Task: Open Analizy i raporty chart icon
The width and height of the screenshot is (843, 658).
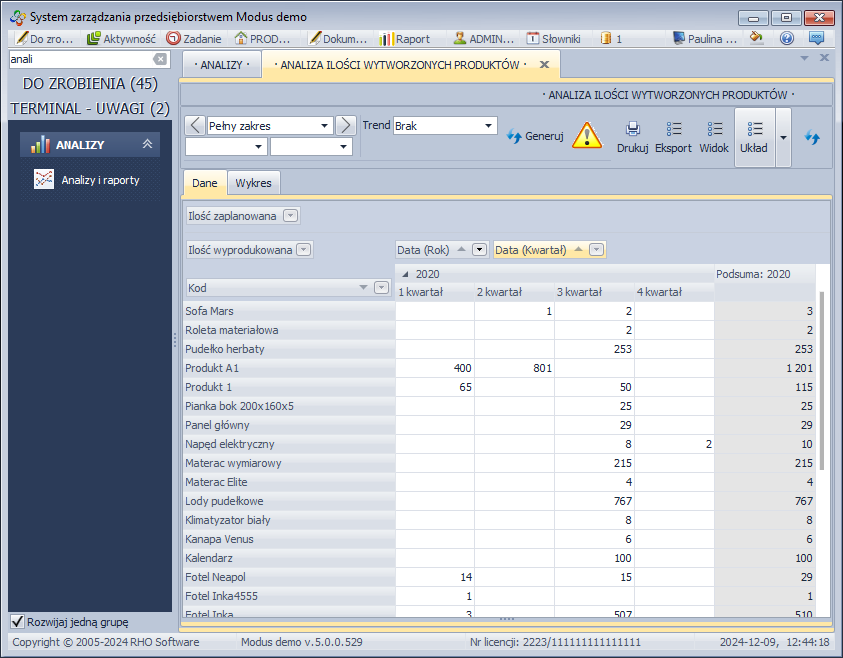Action: (44, 180)
